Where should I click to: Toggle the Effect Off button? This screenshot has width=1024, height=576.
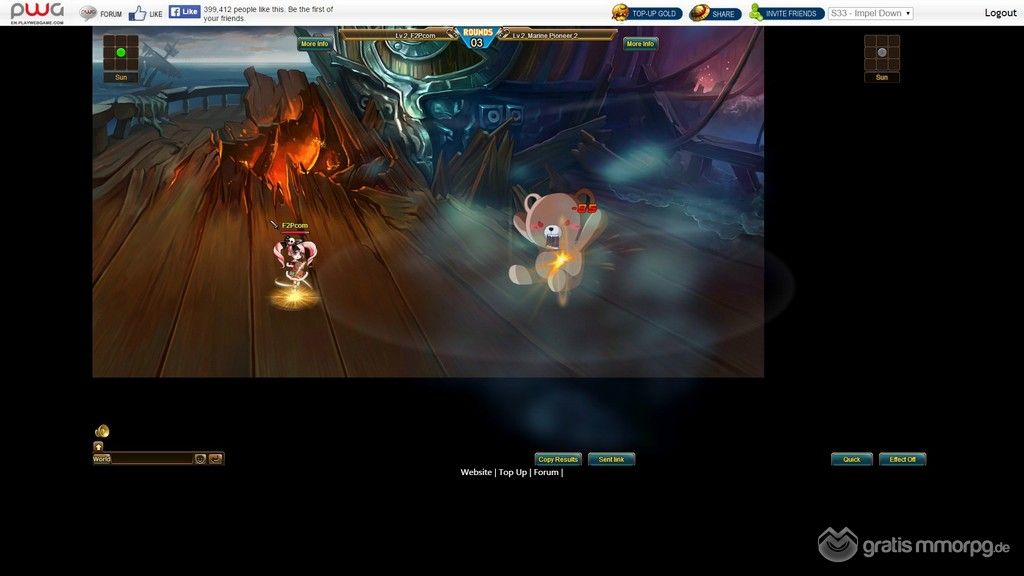(x=902, y=460)
